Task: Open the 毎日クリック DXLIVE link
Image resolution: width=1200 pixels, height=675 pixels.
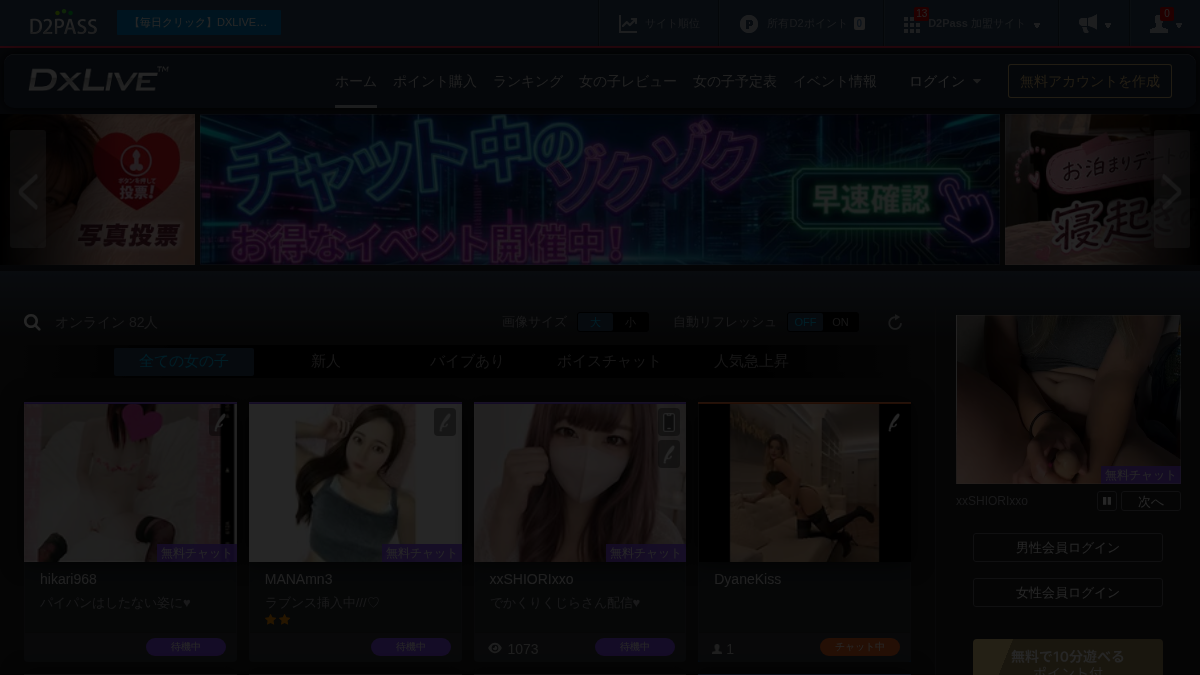Action: click(200, 22)
